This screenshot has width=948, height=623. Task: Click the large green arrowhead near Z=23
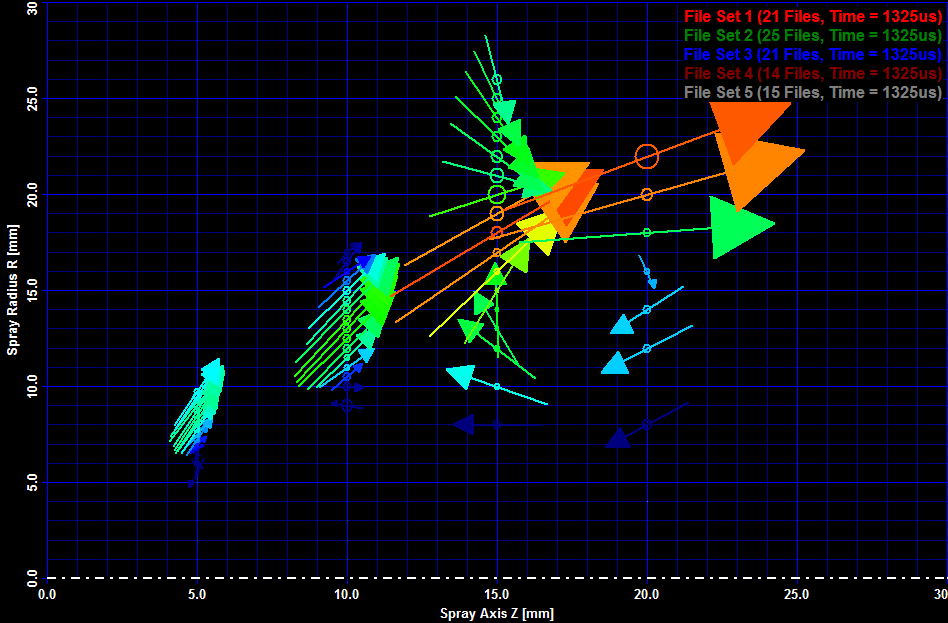[x=738, y=226]
